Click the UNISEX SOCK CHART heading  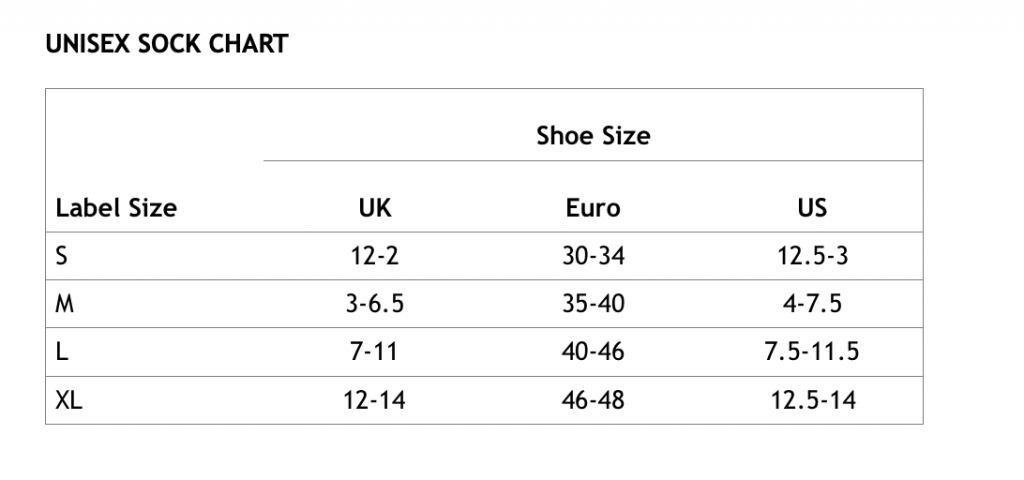pyautogui.click(x=167, y=44)
